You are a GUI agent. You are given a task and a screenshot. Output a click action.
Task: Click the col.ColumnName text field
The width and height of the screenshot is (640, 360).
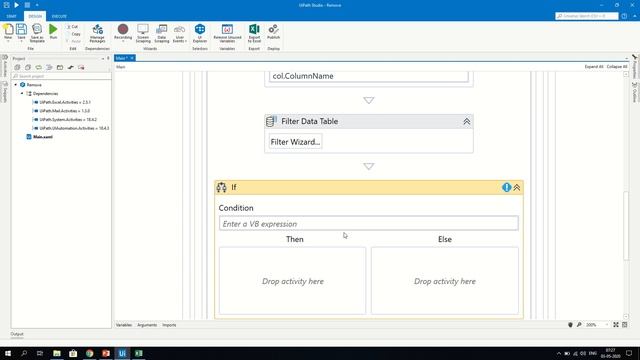[369, 76]
